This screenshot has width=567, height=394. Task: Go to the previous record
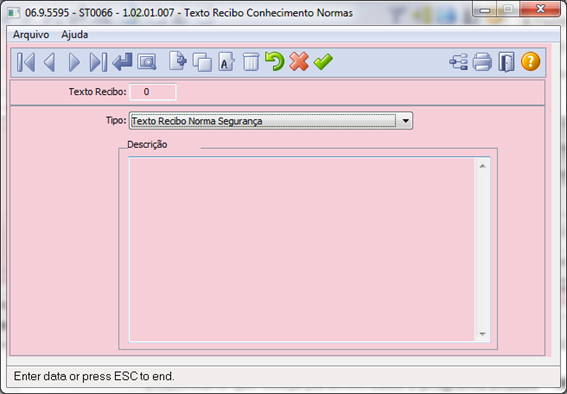[x=50, y=62]
